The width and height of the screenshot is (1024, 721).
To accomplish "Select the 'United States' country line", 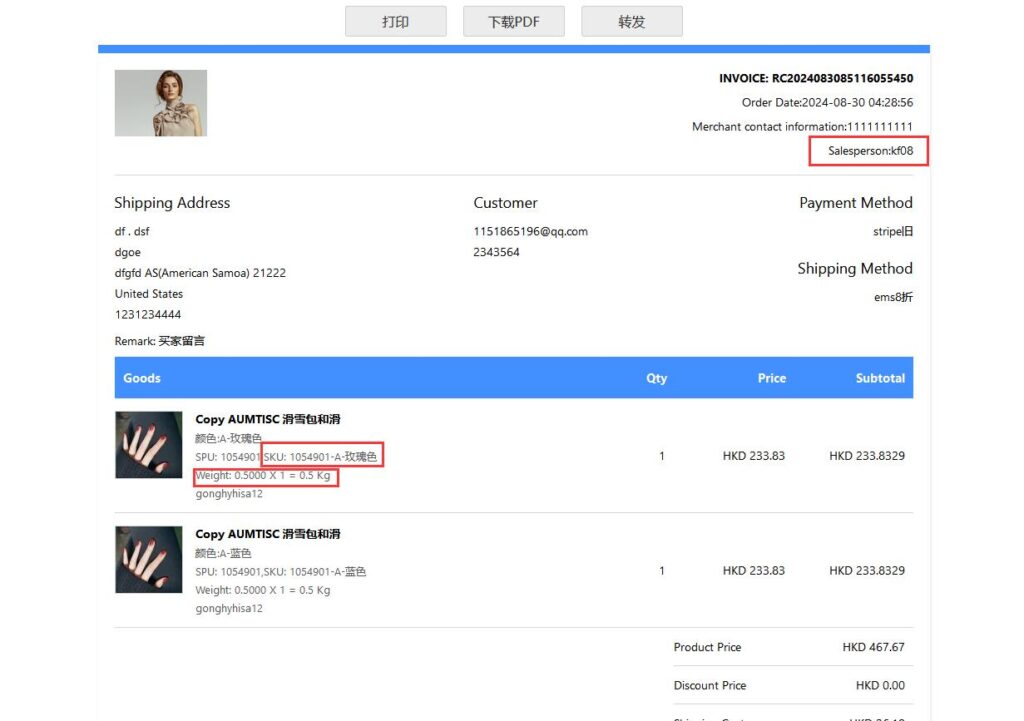I will tap(149, 294).
